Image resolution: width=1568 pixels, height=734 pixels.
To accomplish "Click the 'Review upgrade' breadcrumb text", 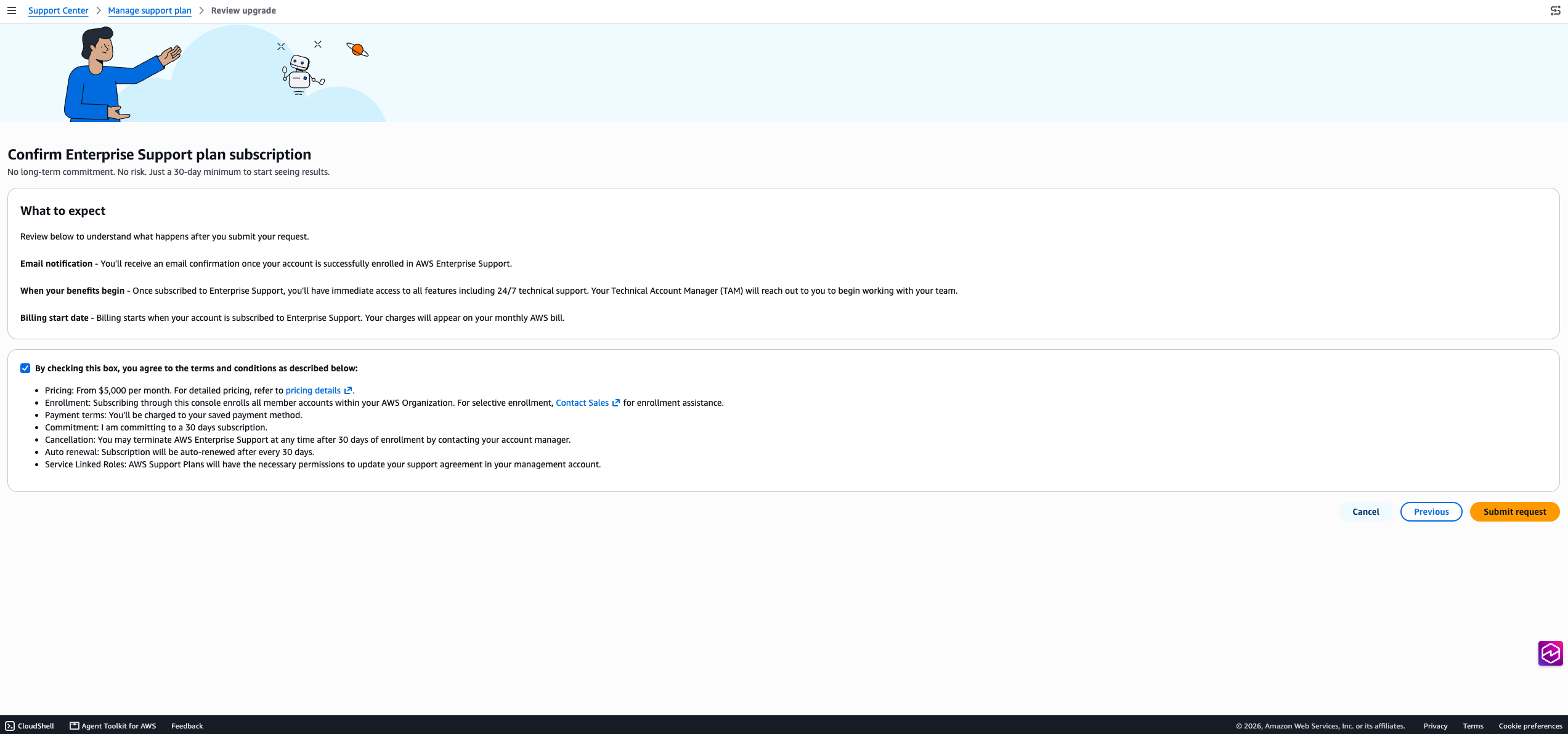I will [x=243, y=10].
